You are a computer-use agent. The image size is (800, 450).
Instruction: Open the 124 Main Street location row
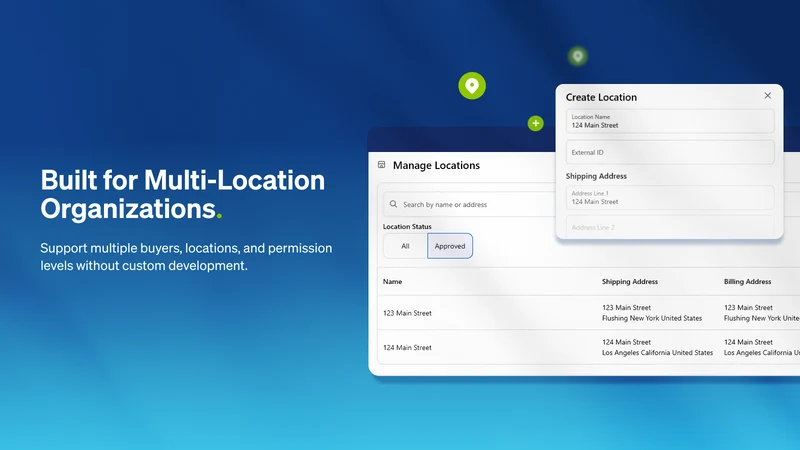point(589,347)
